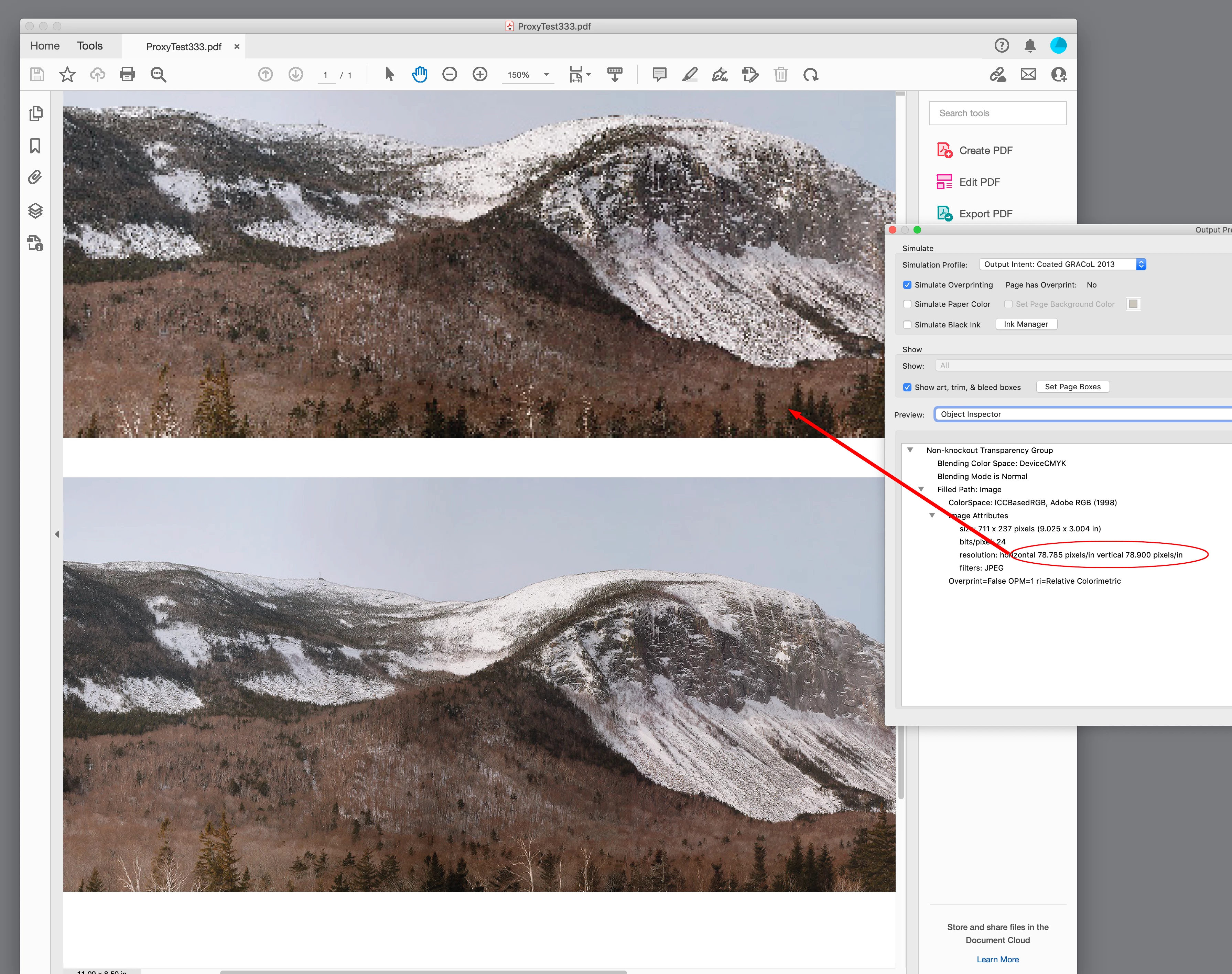Disable Simulate Overprinting checkbox

[907, 284]
